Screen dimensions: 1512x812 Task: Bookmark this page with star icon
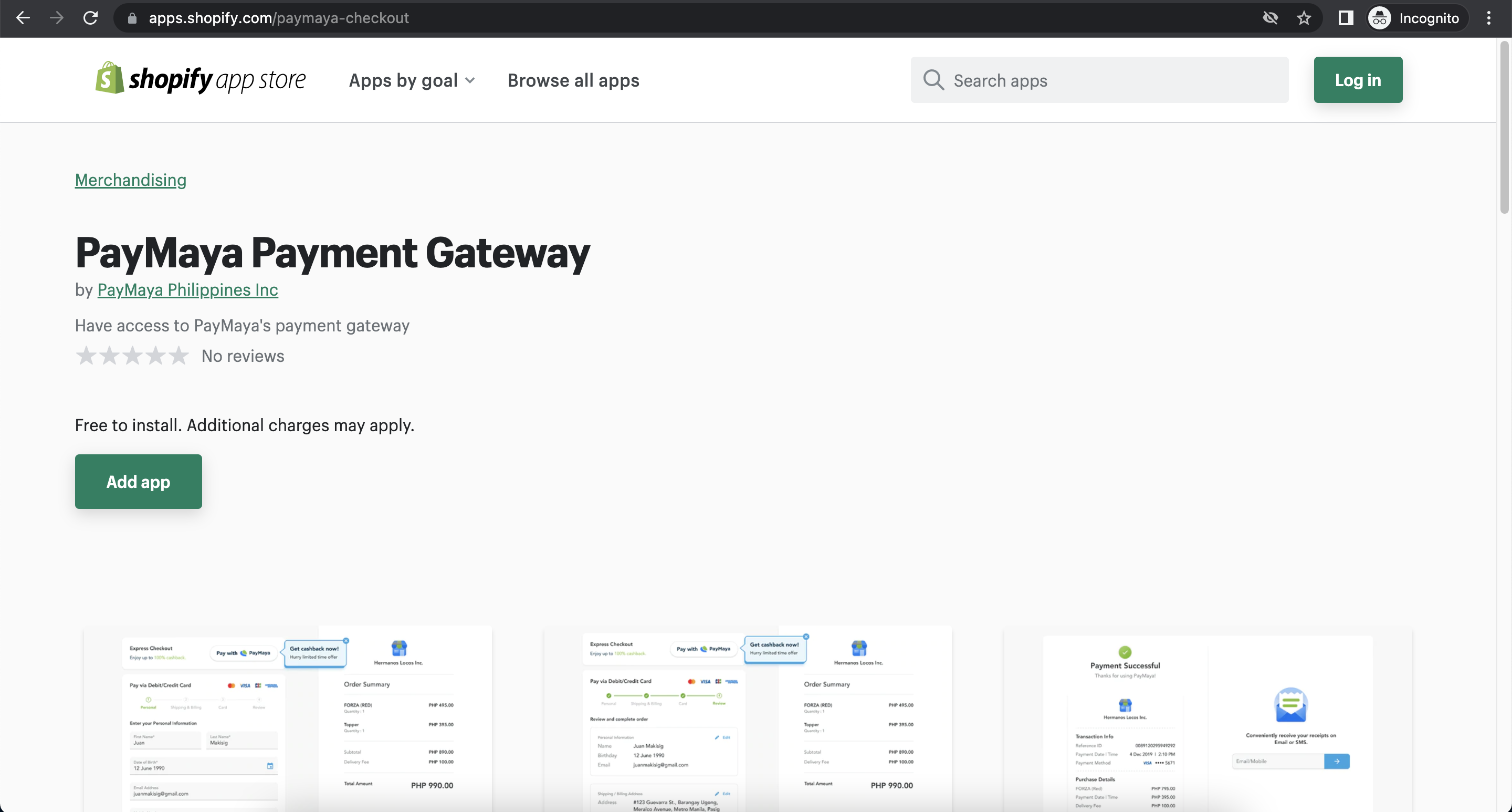(x=1304, y=18)
